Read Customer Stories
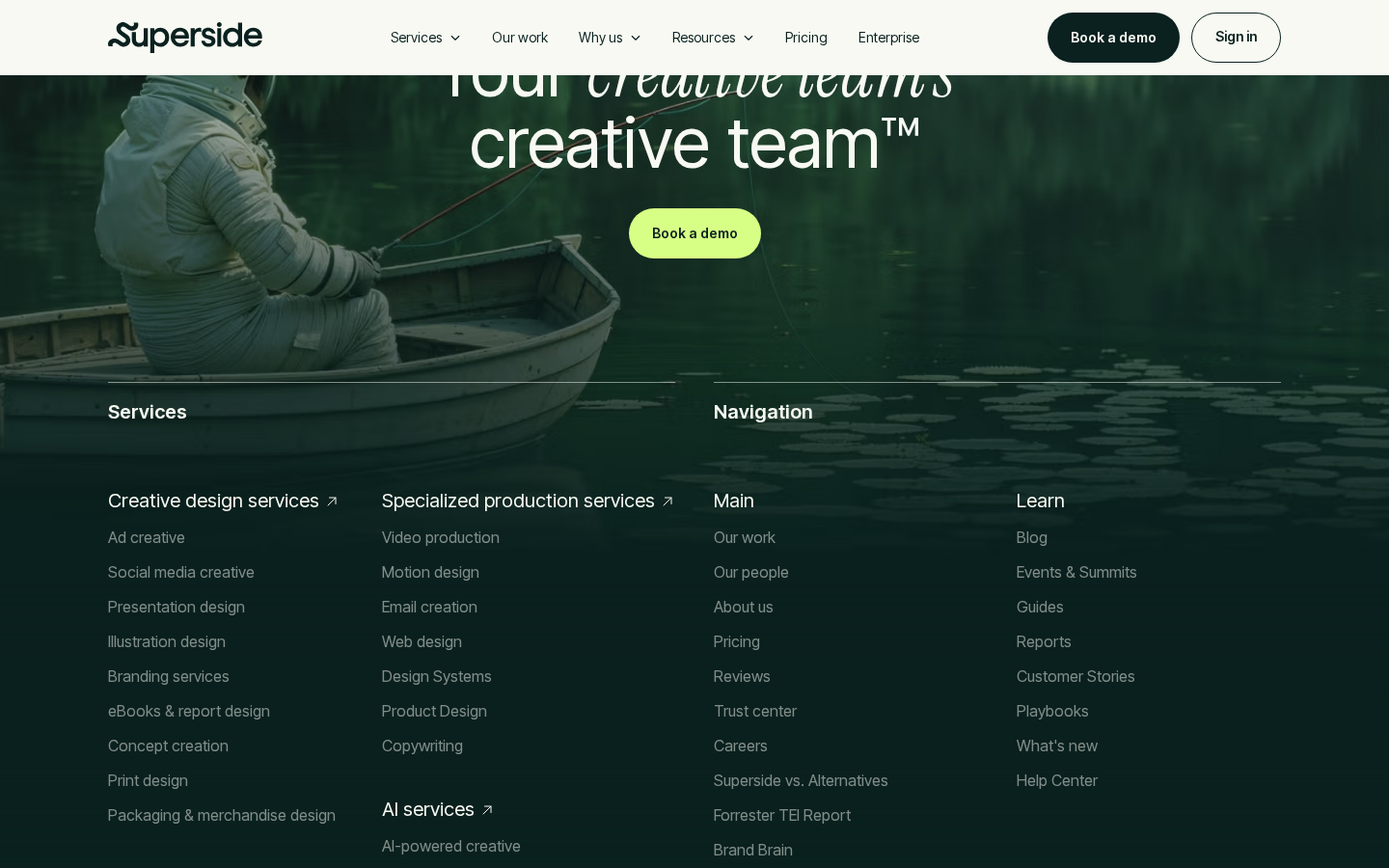This screenshot has height=868, width=1389. pyautogui.click(x=1076, y=676)
